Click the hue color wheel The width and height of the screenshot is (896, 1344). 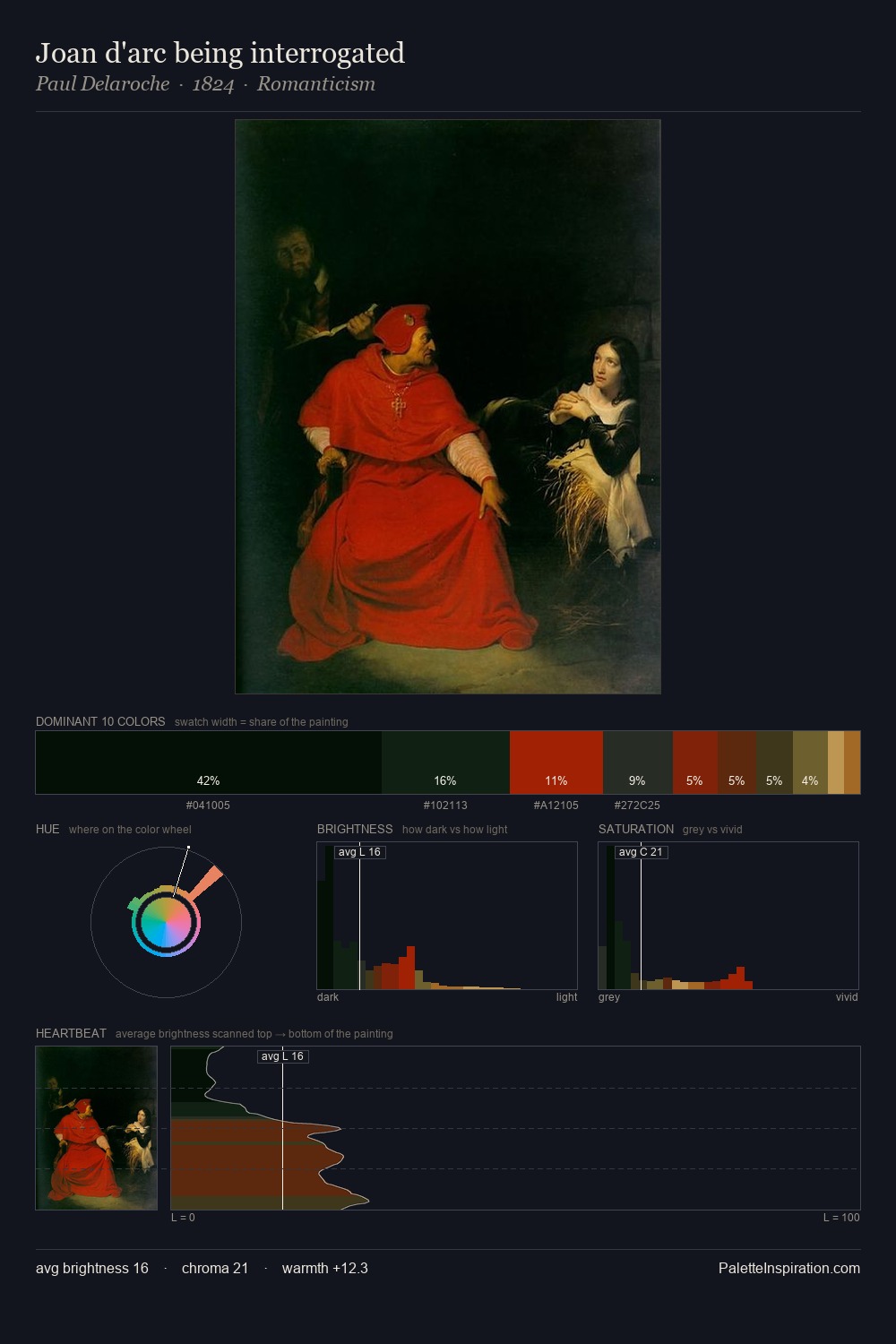pos(167,922)
